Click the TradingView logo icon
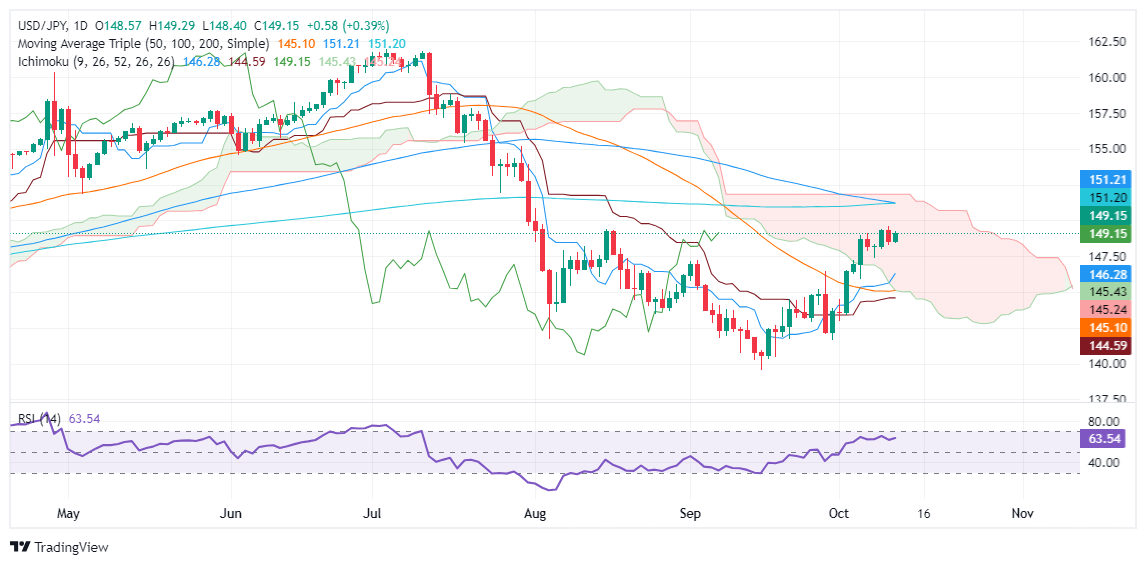The height and width of the screenshot is (565, 1146). point(20,546)
